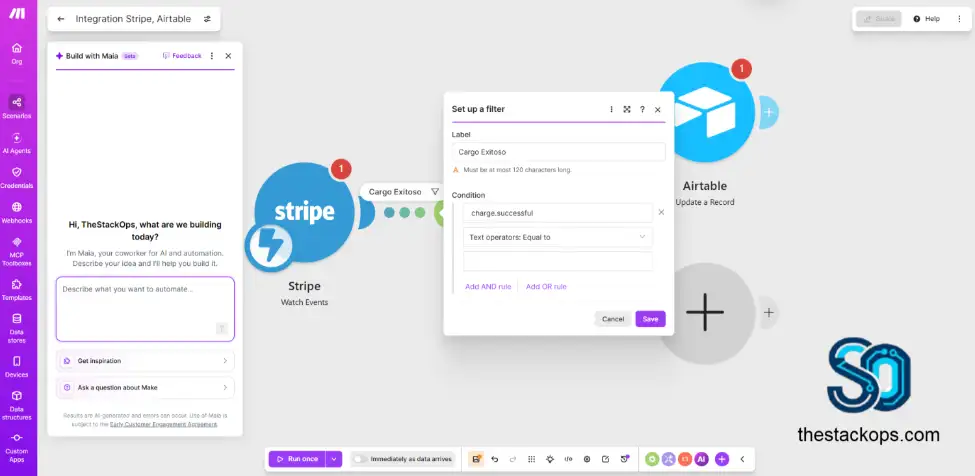Open MCP Toolboxes section

[x=17, y=251]
